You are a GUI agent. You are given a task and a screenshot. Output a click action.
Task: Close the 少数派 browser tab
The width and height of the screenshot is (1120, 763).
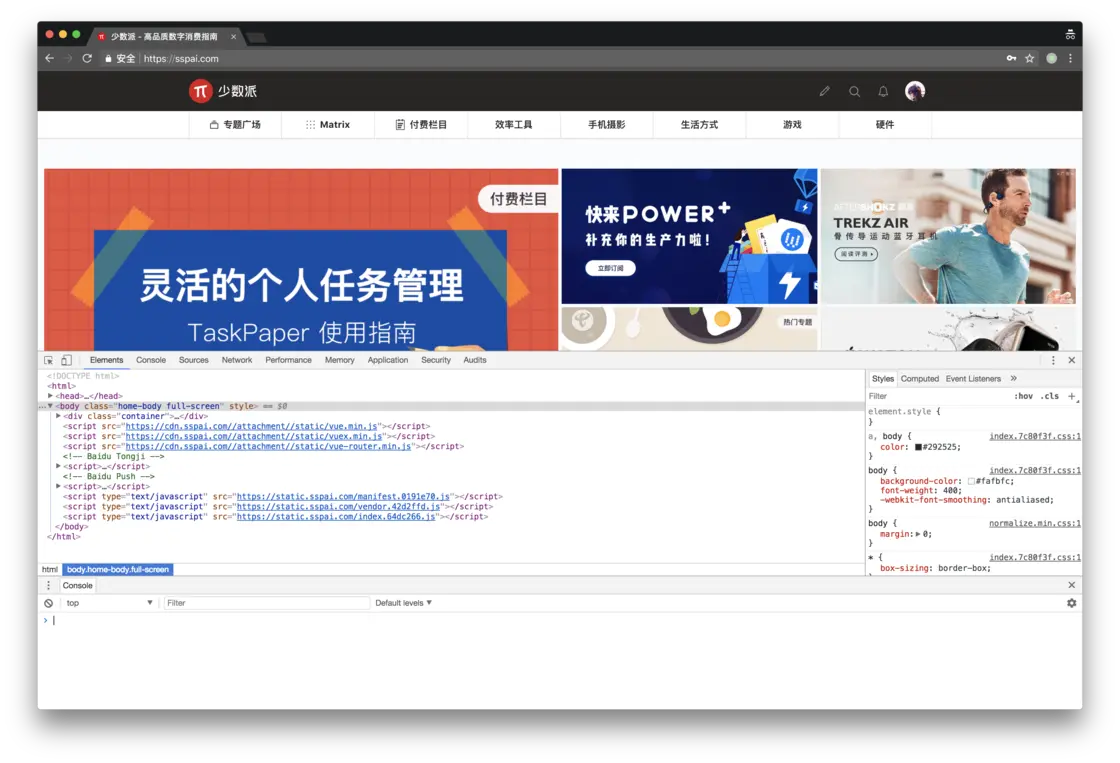[x=233, y=36]
